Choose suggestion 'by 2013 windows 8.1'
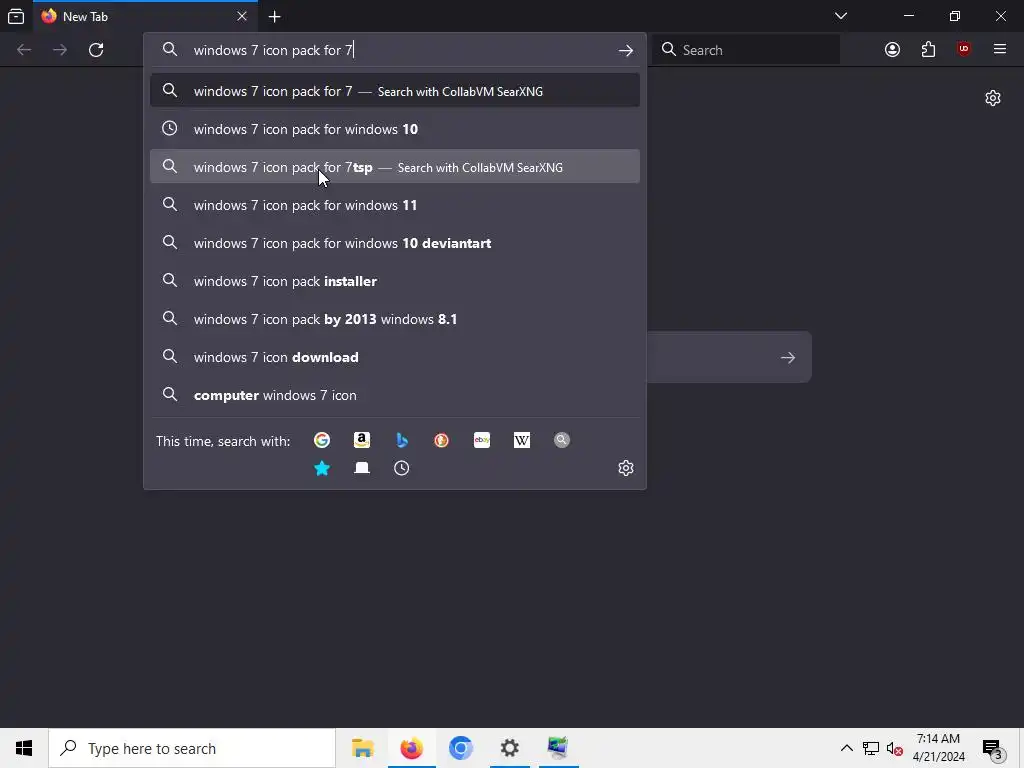Screen dimensions: 1024x768 click(x=394, y=319)
